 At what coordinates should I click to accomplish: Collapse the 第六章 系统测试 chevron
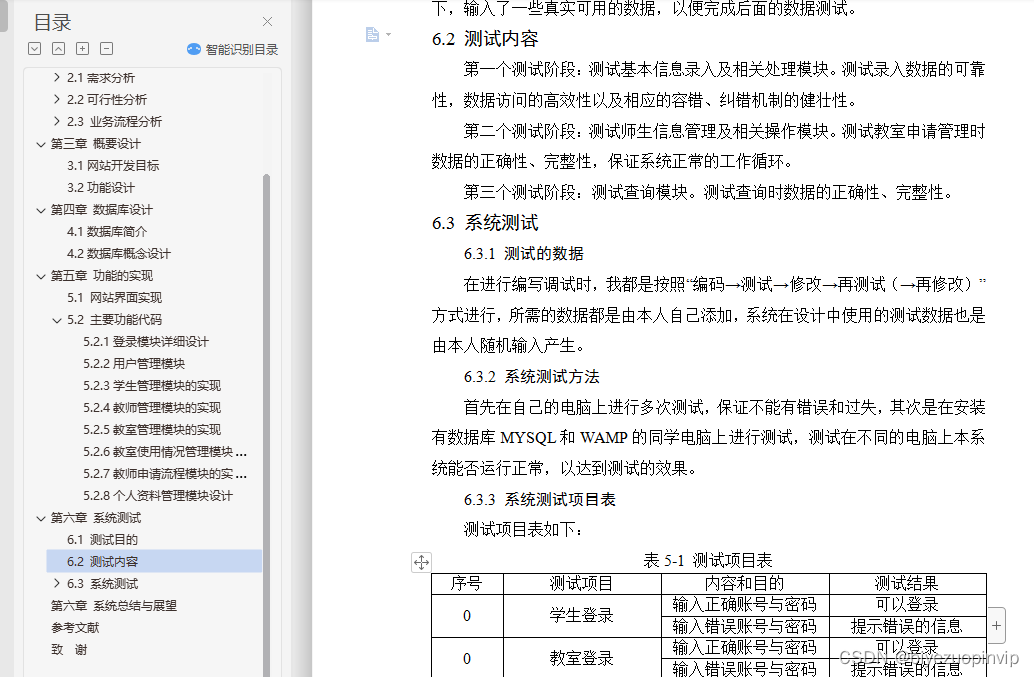tap(41, 518)
